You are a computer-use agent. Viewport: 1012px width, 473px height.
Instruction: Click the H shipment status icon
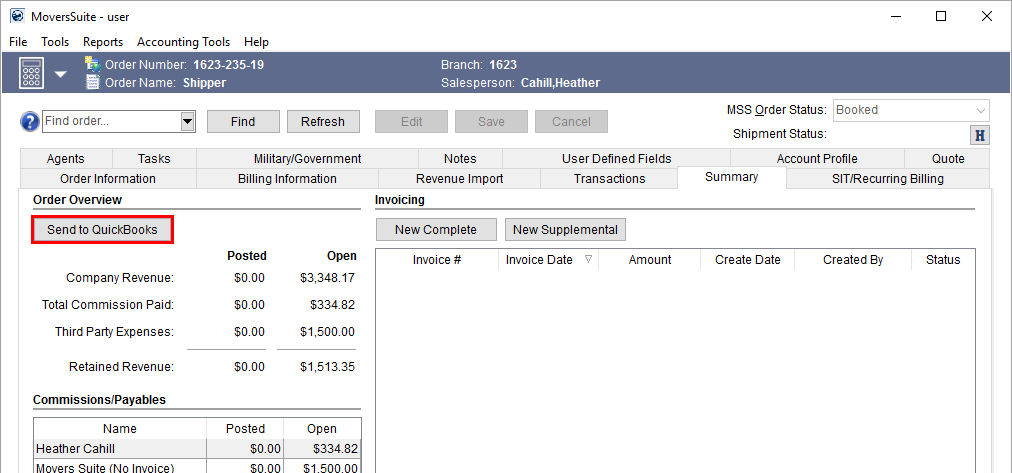tap(980, 135)
